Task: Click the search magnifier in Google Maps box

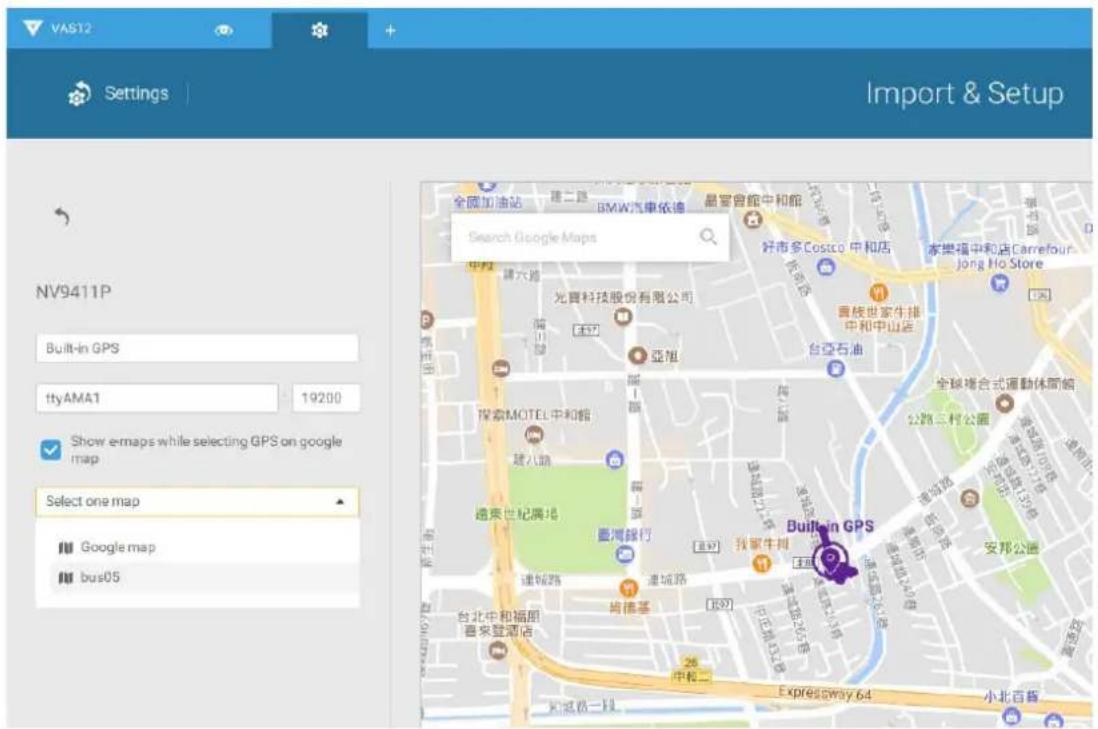Action: (x=709, y=237)
